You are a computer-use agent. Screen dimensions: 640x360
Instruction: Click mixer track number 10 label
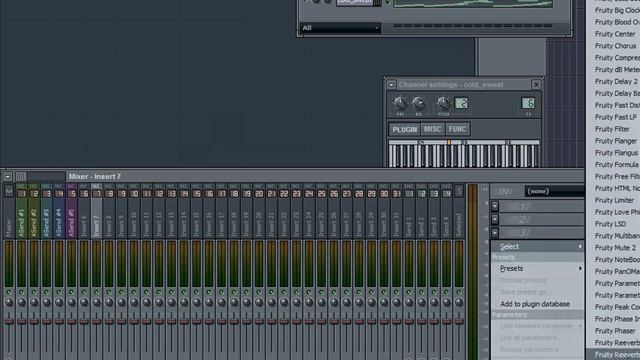click(x=134, y=194)
